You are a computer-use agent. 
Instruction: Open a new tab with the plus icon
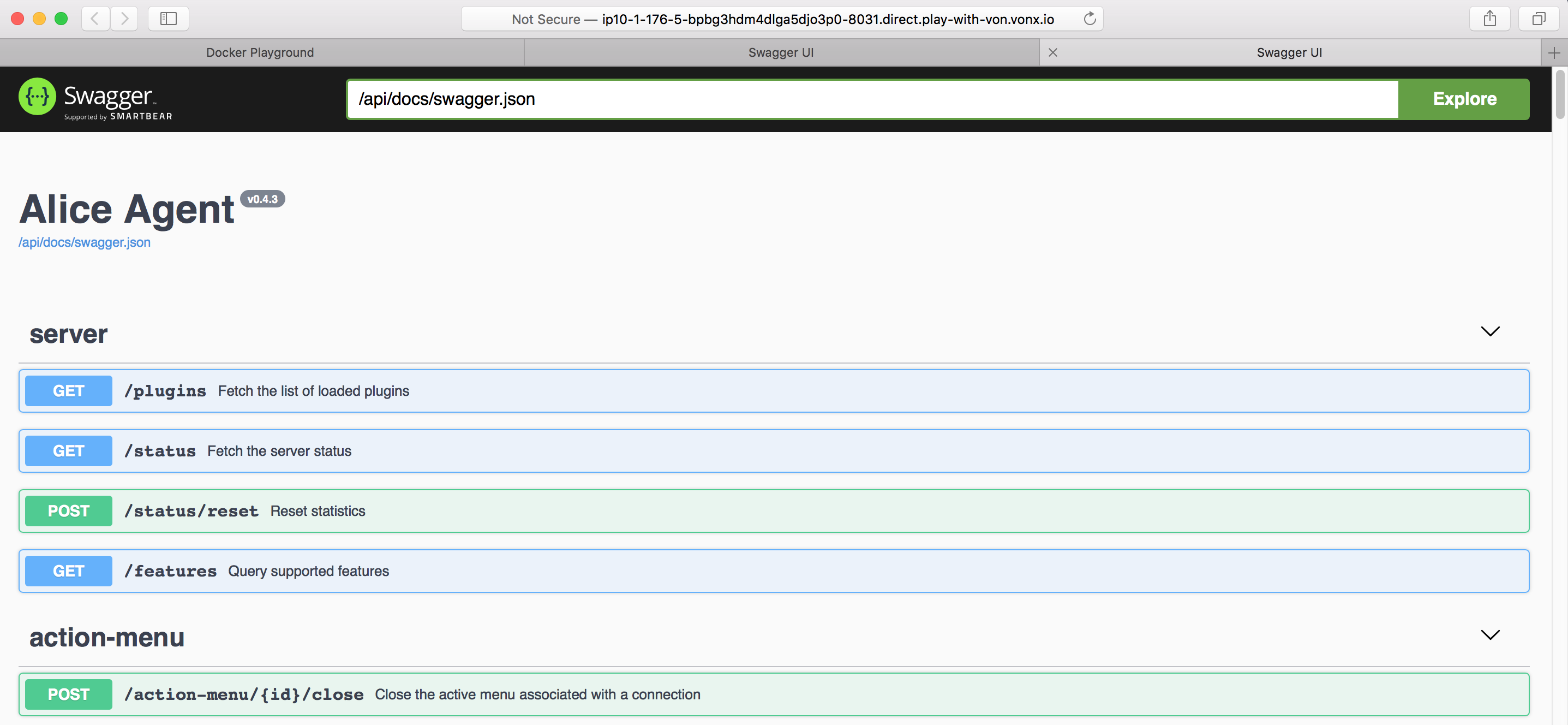[x=1554, y=52]
